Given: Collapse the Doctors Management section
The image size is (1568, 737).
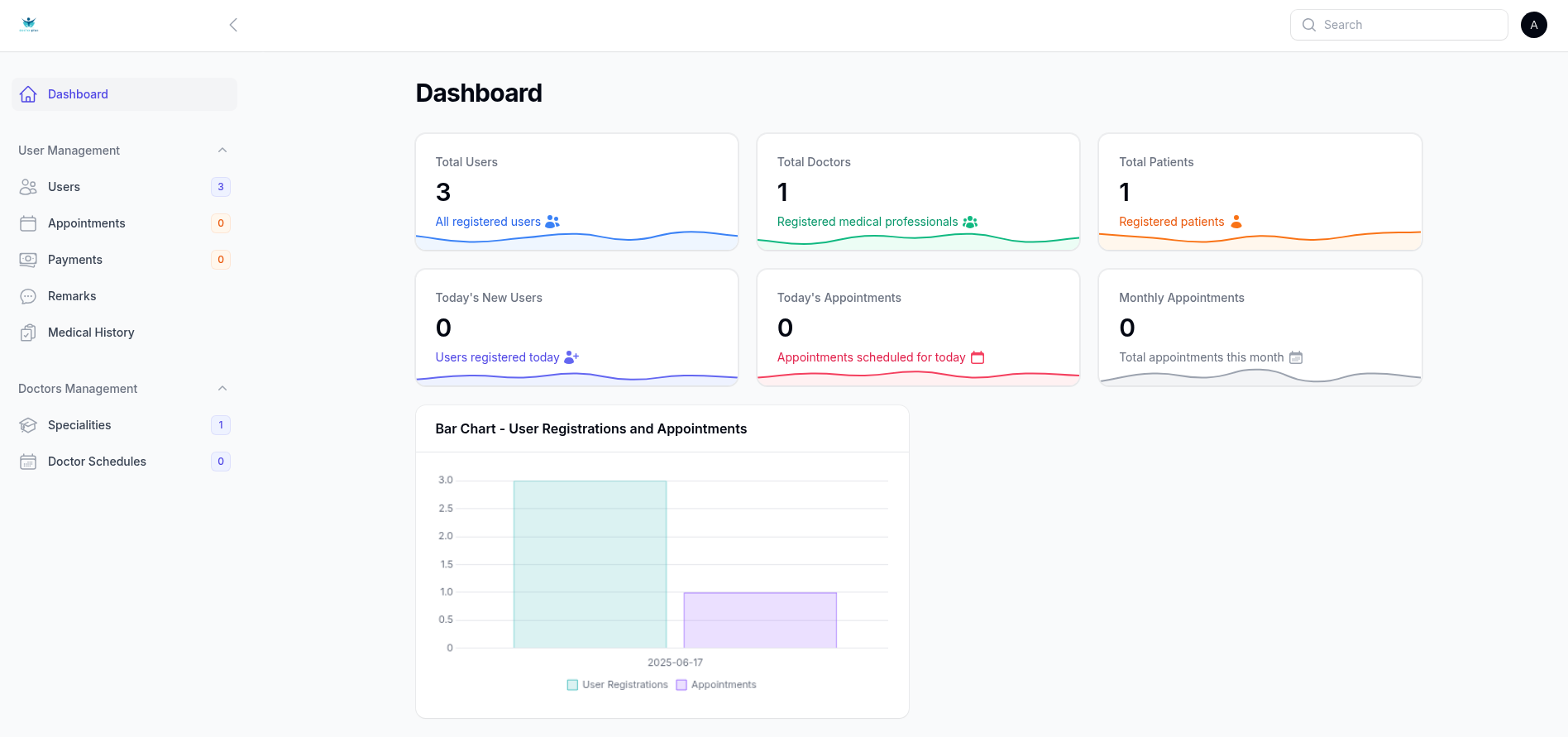Looking at the screenshot, I should (x=222, y=389).
